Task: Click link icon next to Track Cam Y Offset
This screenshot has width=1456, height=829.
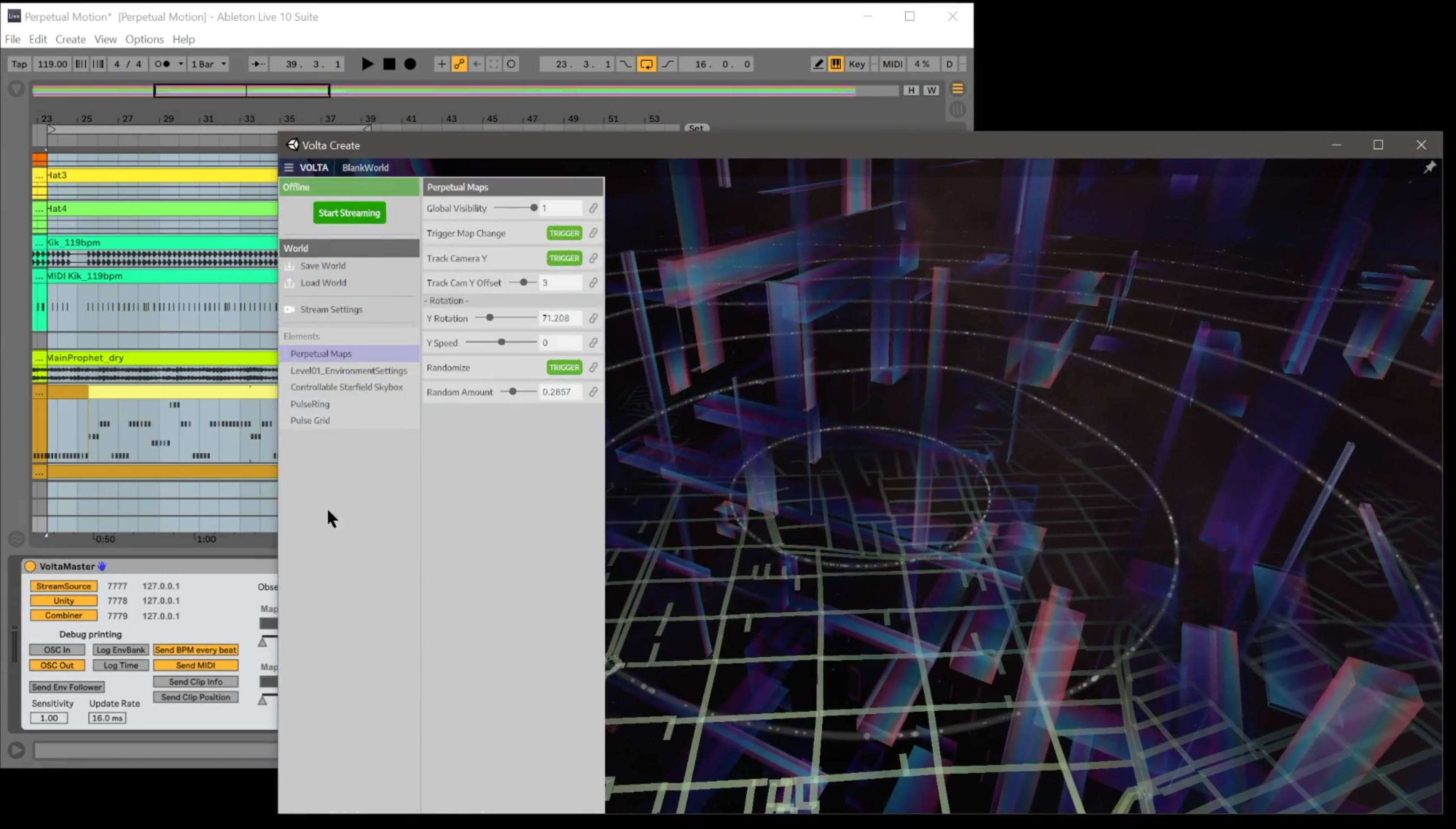Action: pyautogui.click(x=593, y=283)
